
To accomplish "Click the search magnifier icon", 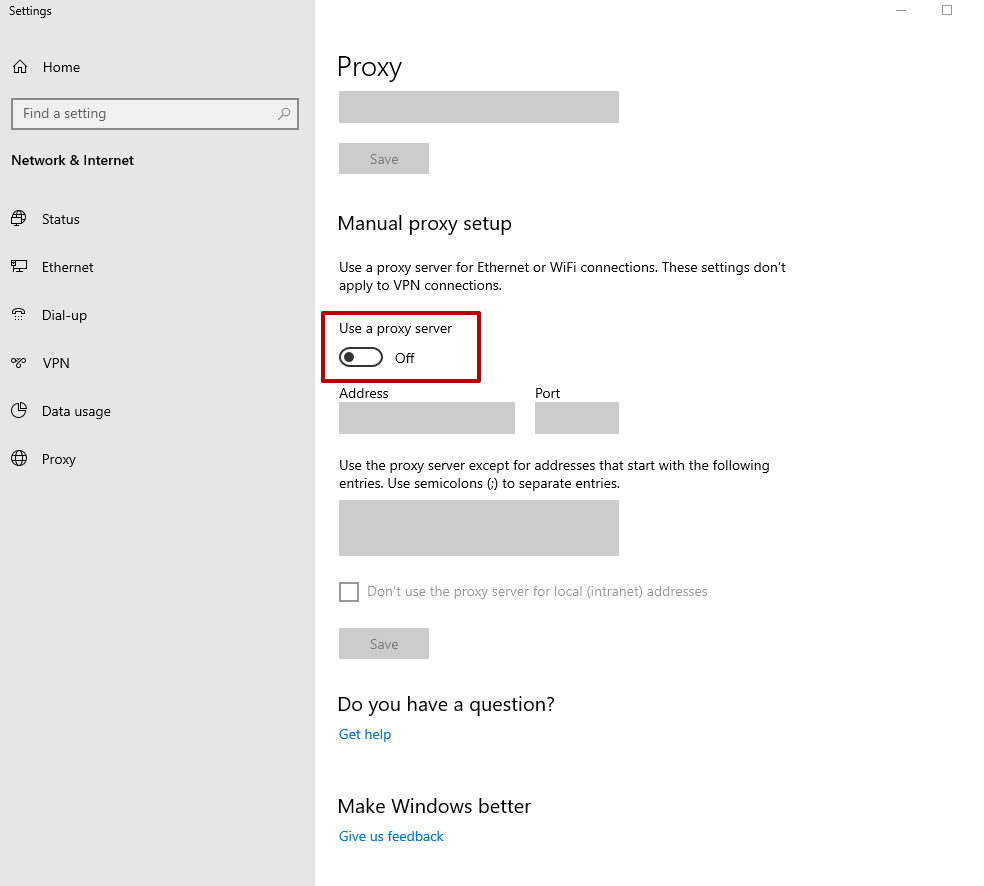I will point(284,114).
